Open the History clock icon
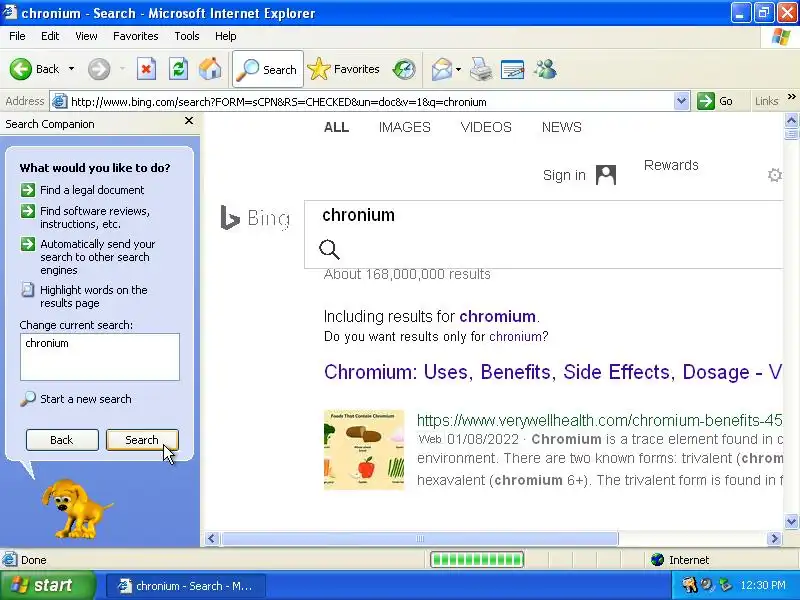This screenshot has height=600, width=800. tap(404, 69)
